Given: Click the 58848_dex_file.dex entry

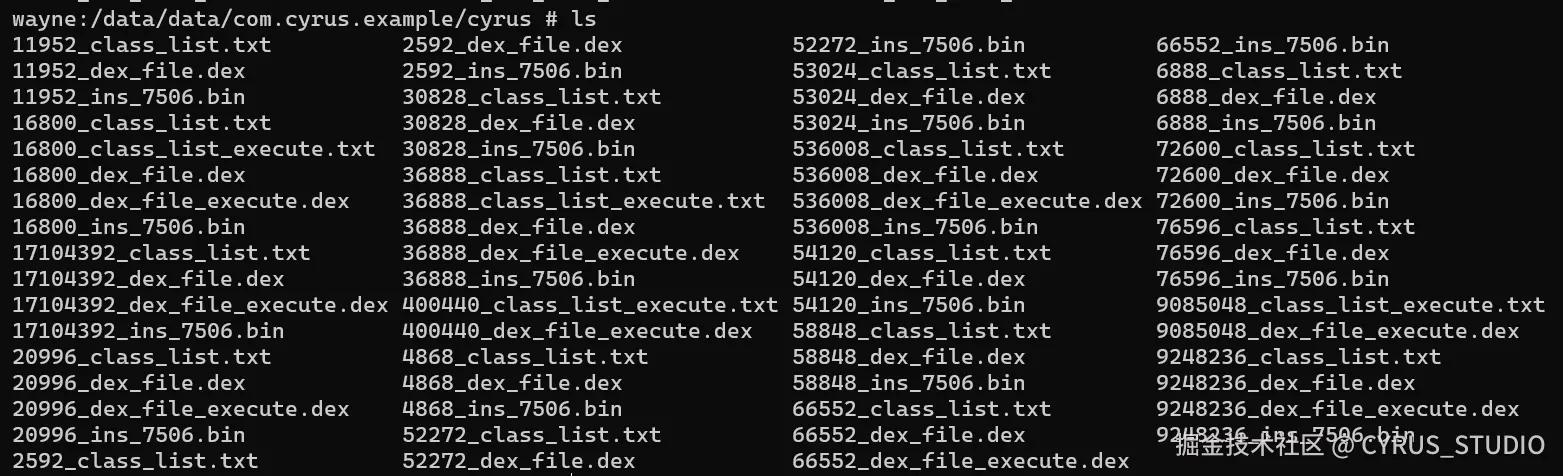Looking at the screenshot, I should [908, 357].
